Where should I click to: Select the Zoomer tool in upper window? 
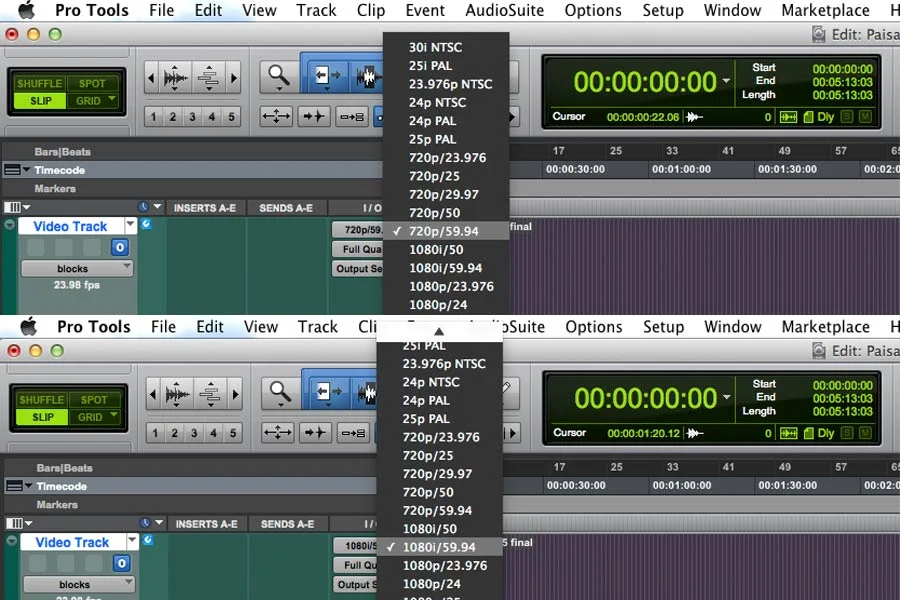[279, 76]
